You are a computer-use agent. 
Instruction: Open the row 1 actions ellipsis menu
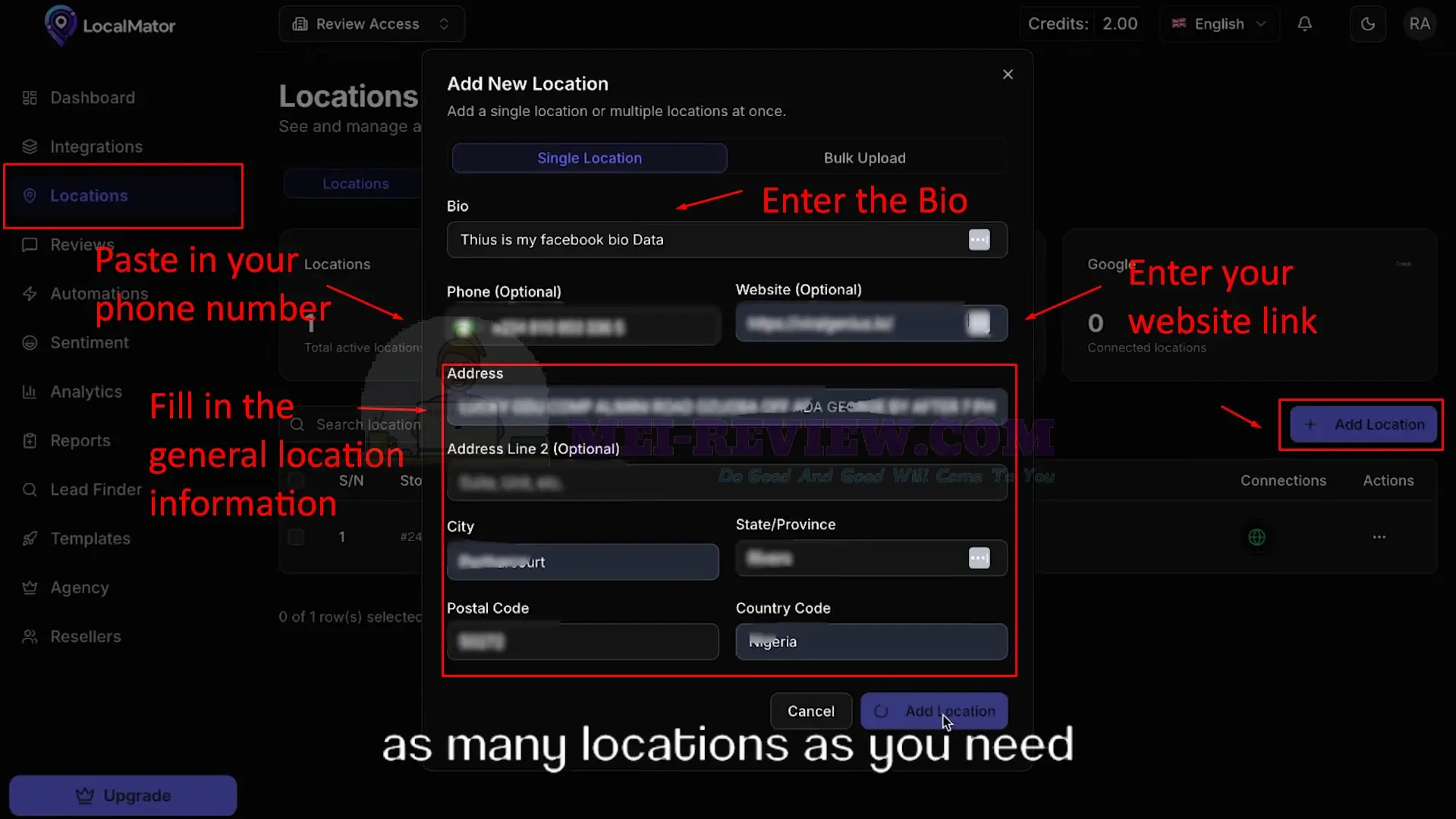pyautogui.click(x=1379, y=537)
